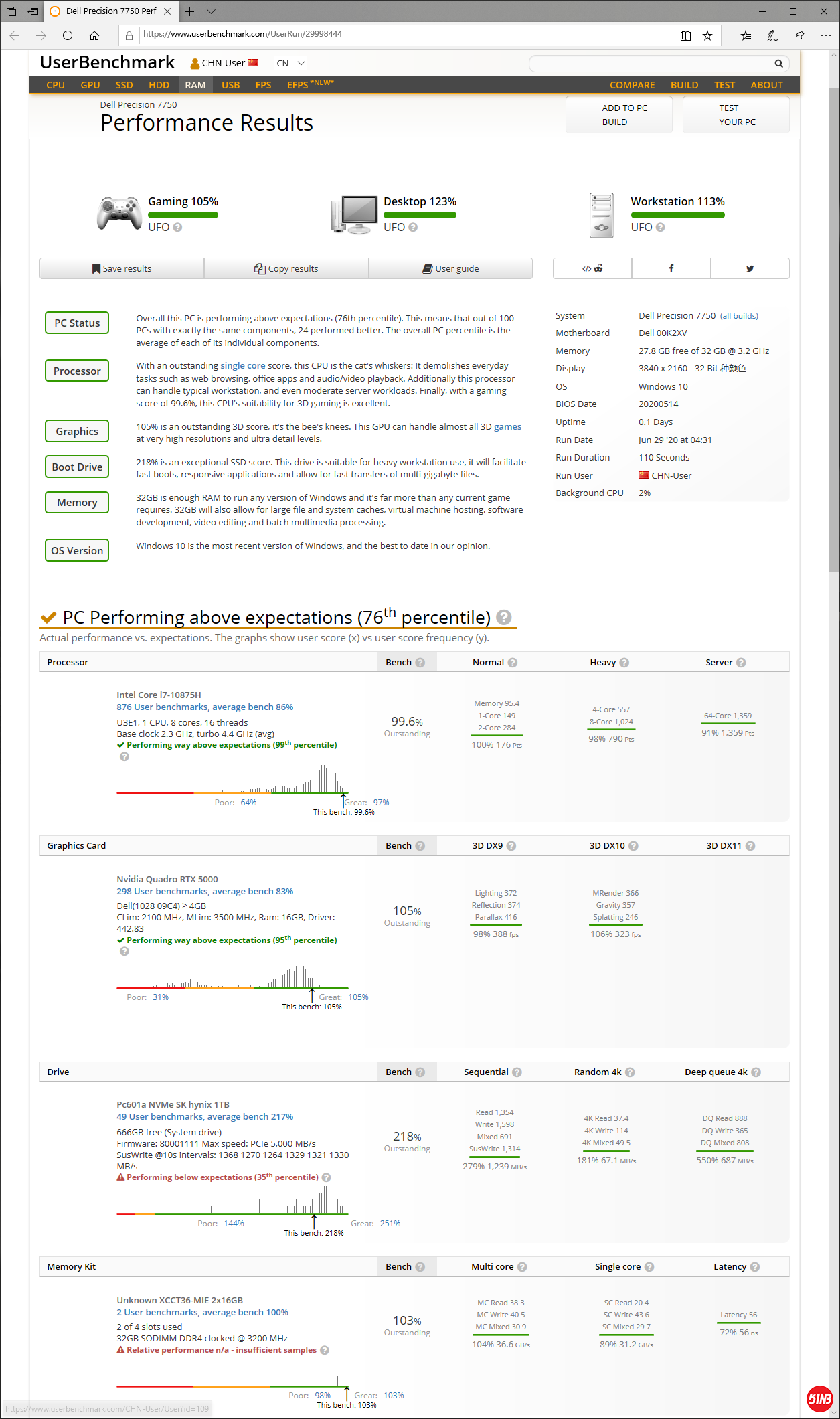The height and width of the screenshot is (1419, 840).
Task: Share results on Twitter
Action: [x=750, y=268]
